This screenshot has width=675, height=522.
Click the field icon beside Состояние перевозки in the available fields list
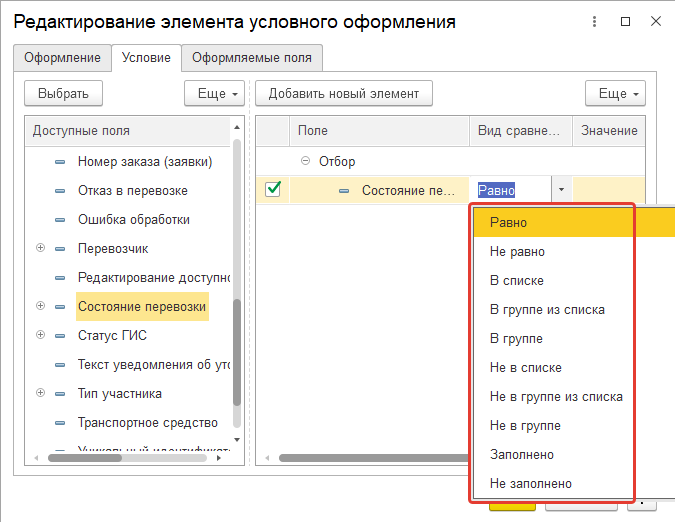(60, 307)
